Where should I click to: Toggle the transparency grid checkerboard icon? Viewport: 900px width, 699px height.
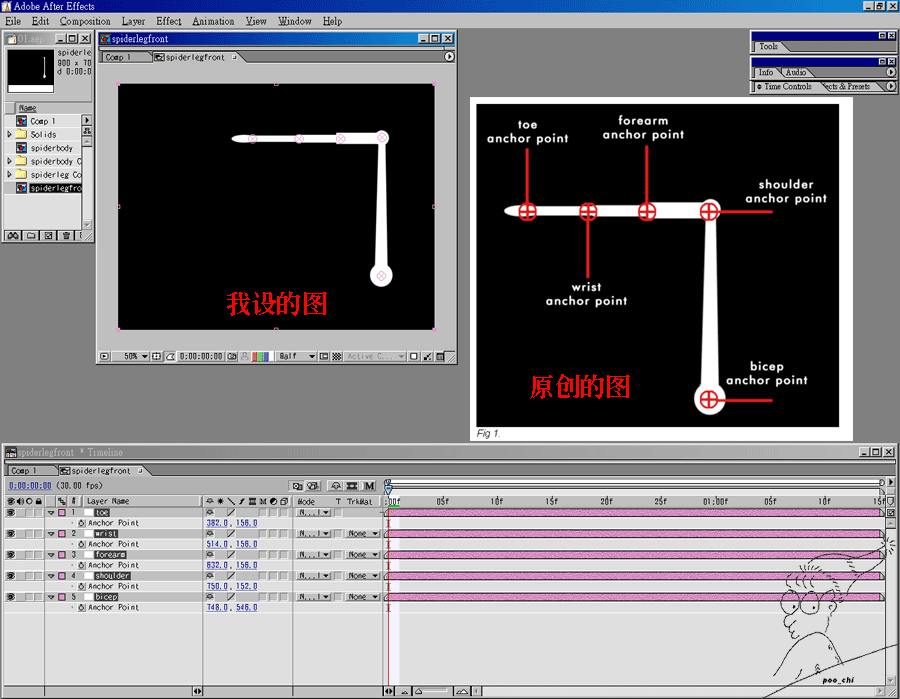click(x=337, y=356)
